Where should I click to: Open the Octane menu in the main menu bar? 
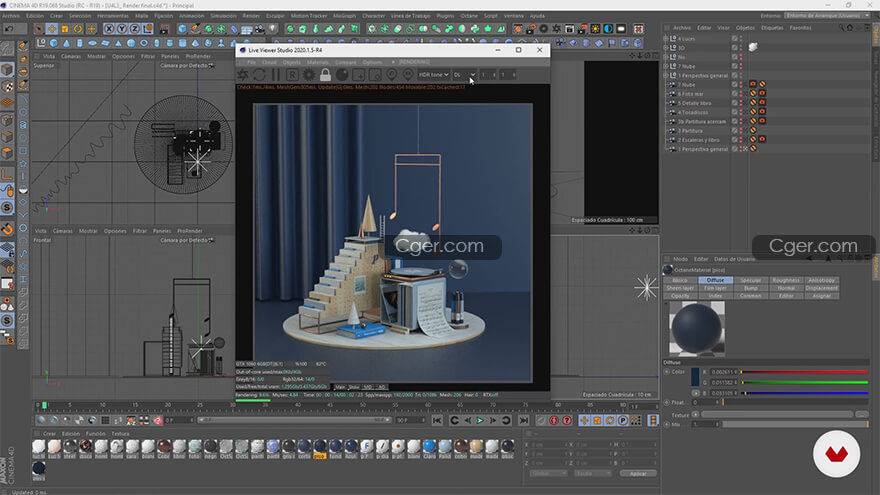[x=469, y=16]
